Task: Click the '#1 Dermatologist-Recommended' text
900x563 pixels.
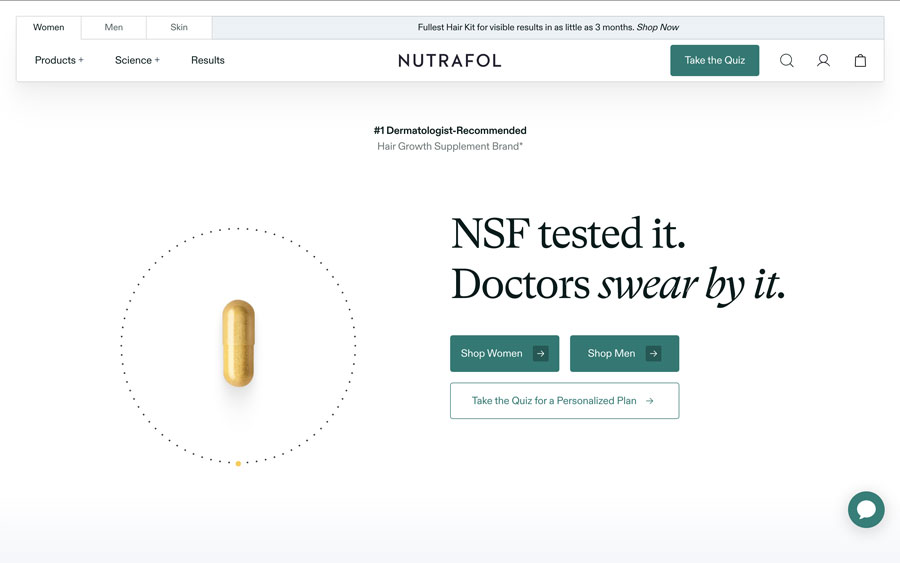Action: coord(450,130)
